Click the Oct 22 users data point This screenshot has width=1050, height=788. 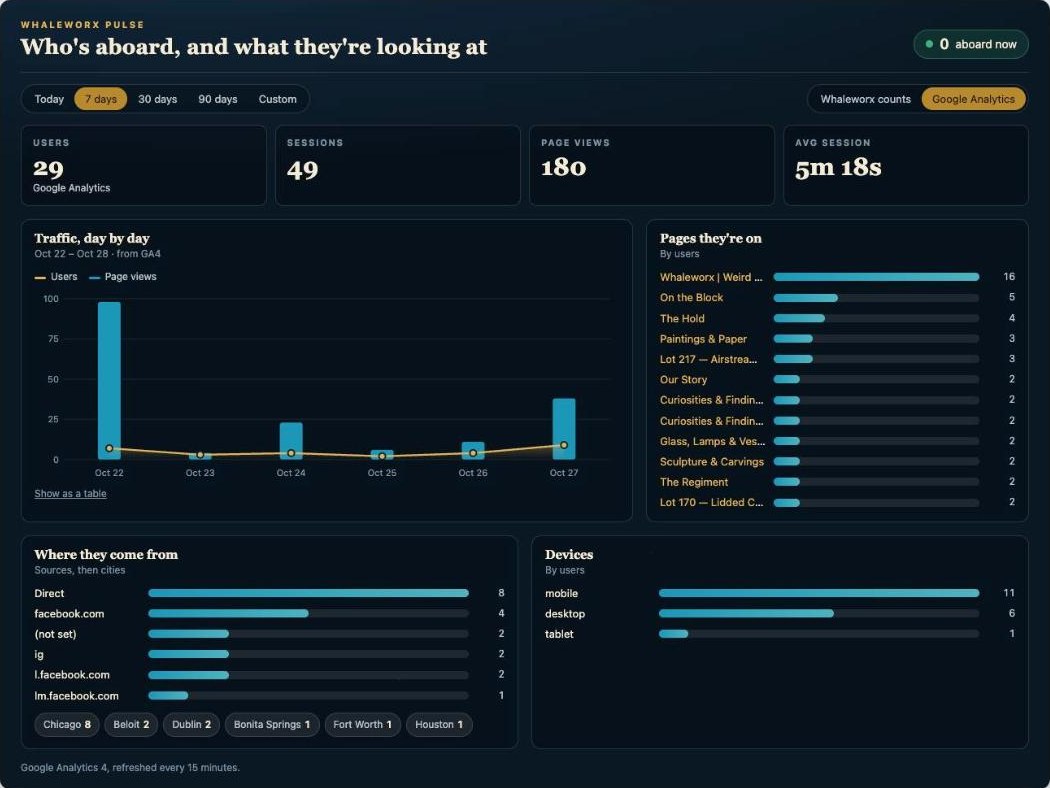109,449
